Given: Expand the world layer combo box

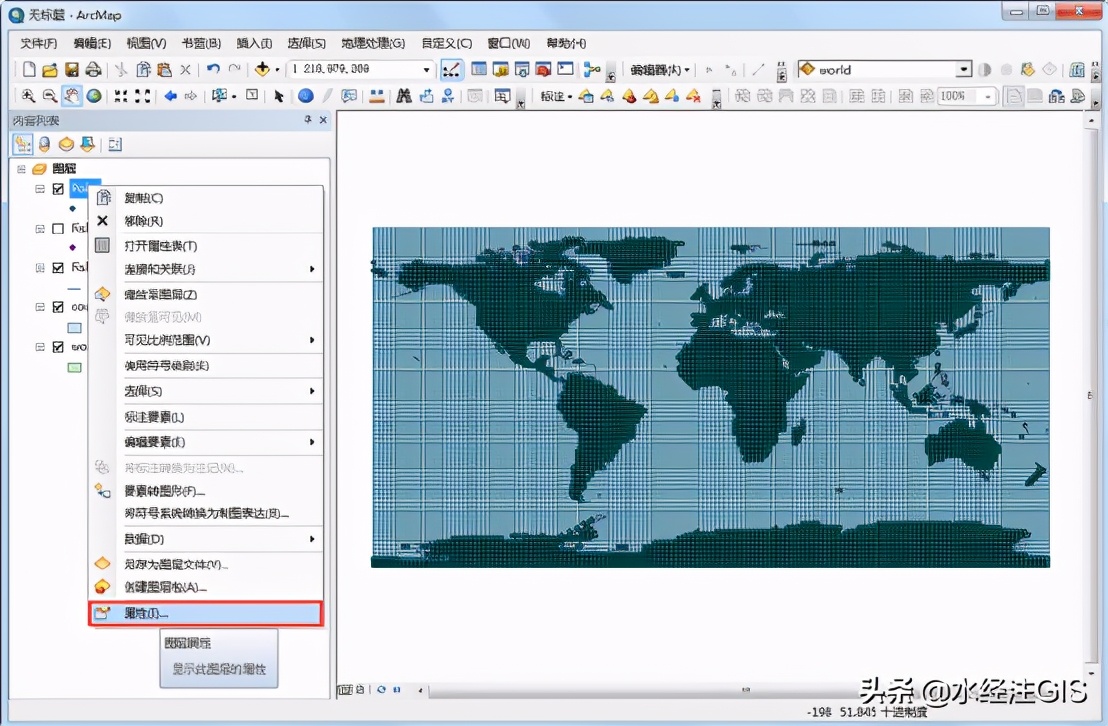Looking at the screenshot, I should pos(963,70).
